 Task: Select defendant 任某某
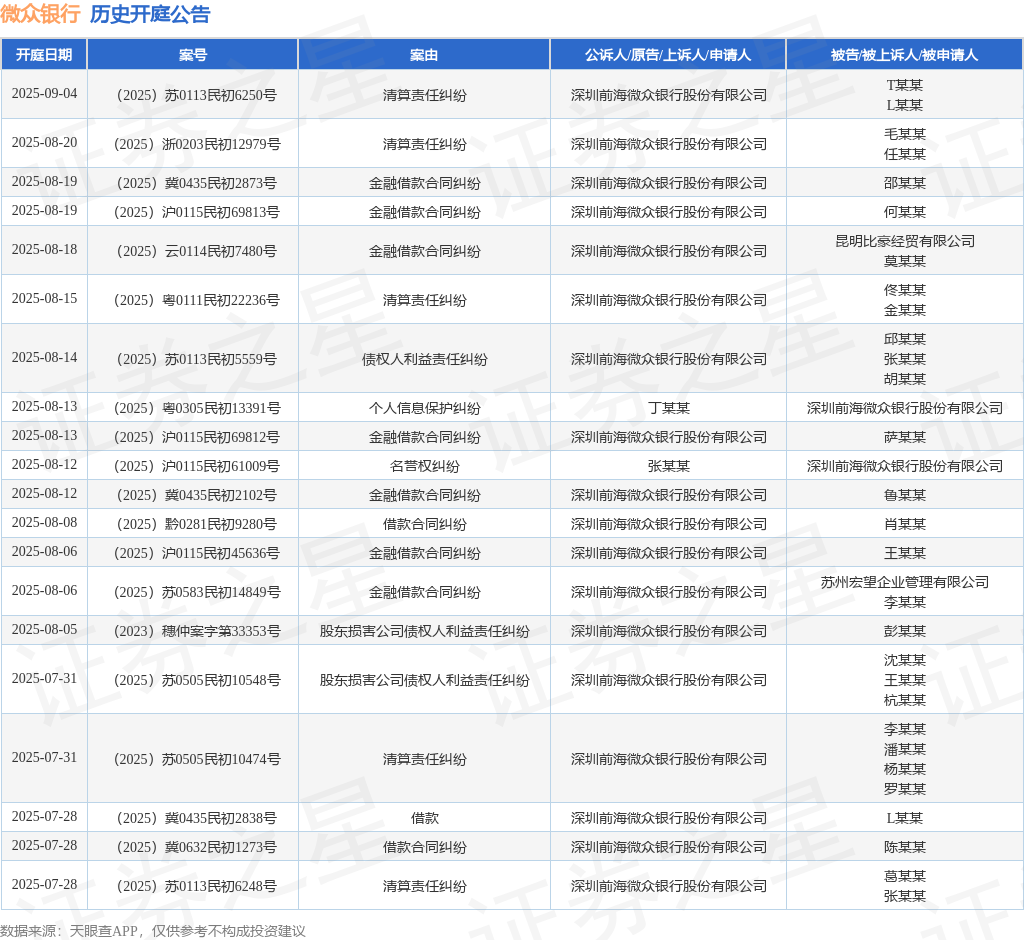904,154
